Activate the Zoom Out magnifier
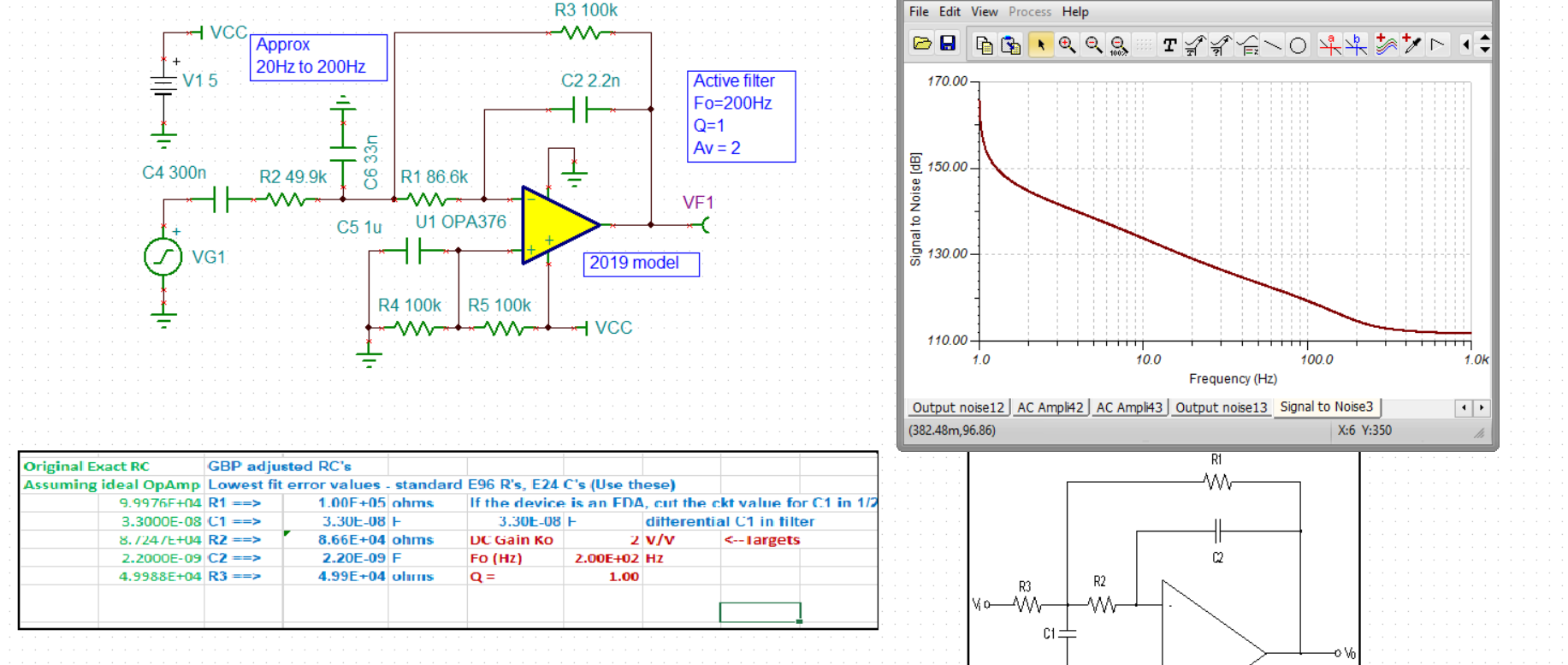The height and width of the screenshot is (665, 1568). pos(1093,45)
